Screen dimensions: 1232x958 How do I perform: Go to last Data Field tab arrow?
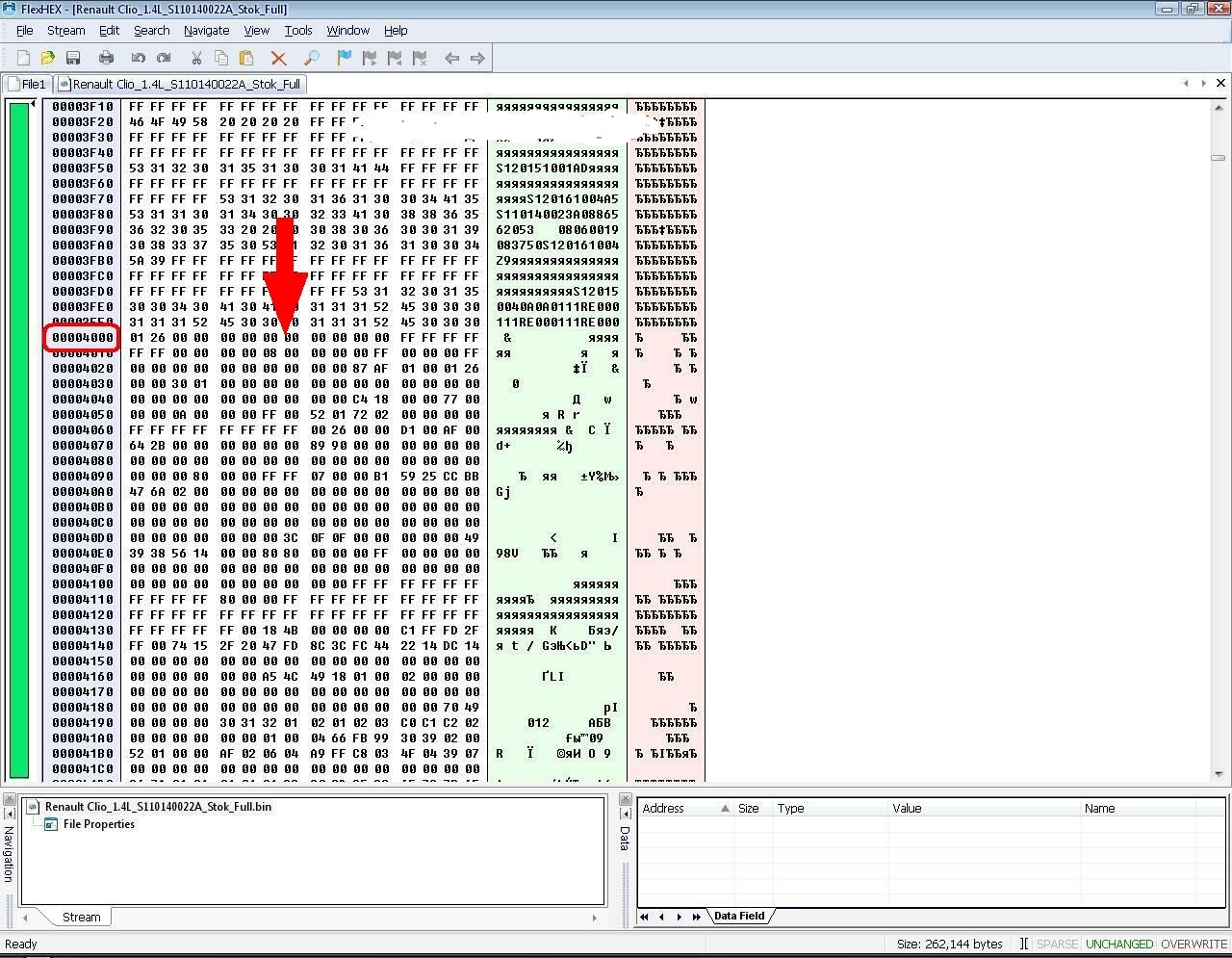coord(696,917)
